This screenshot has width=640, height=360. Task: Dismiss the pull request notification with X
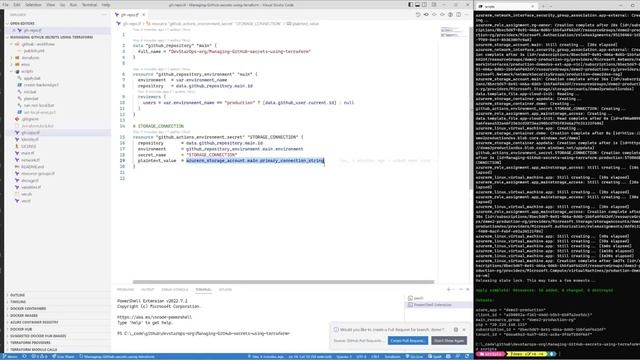464,329
